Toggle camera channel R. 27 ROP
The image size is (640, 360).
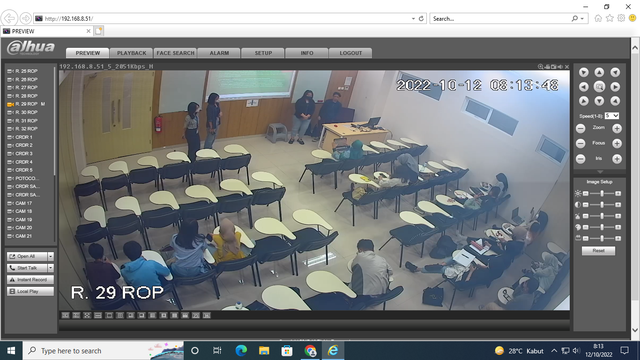(22, 87)
